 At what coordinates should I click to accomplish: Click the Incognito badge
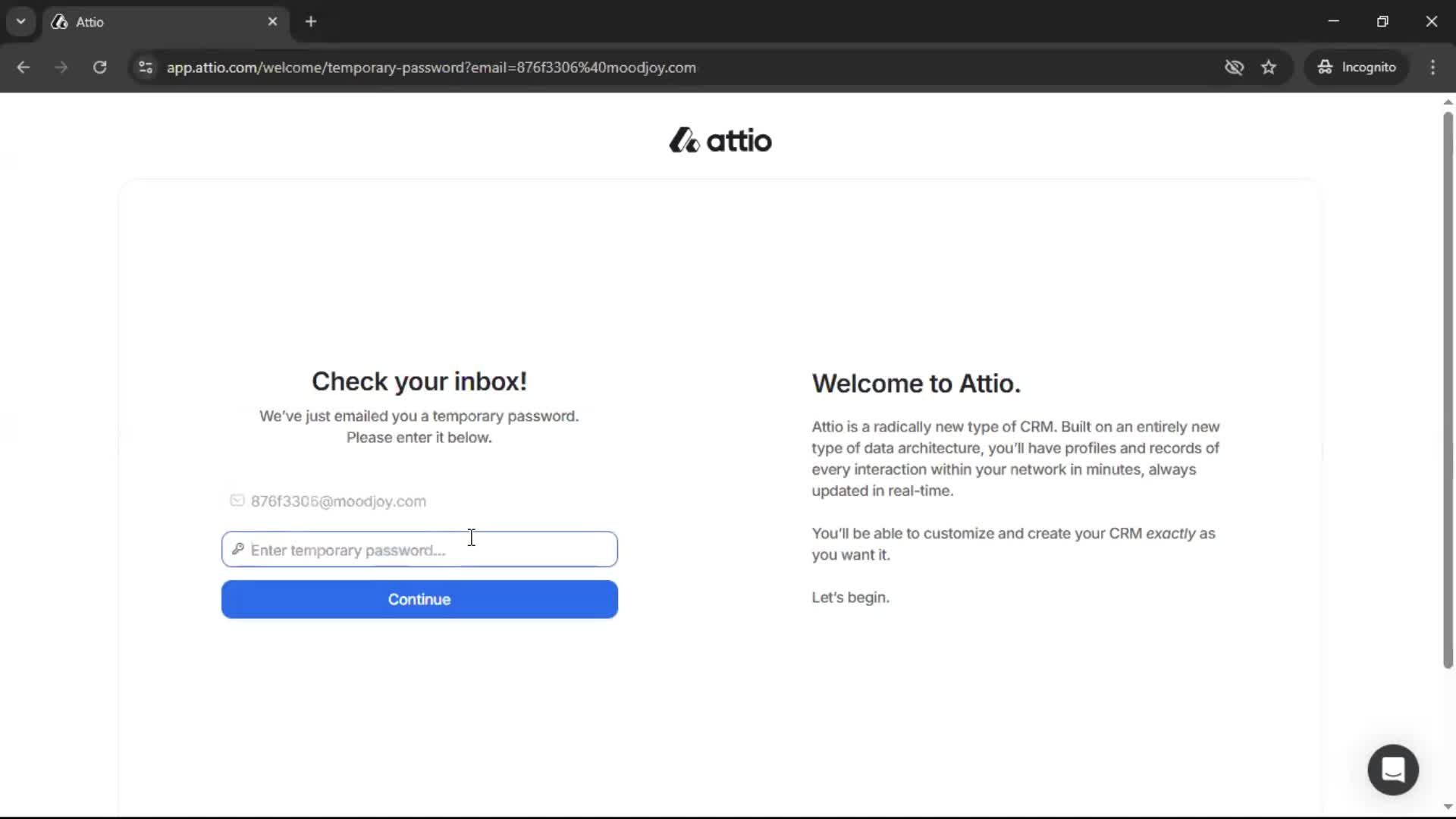pyautogui.click(x=1357, y=67)
